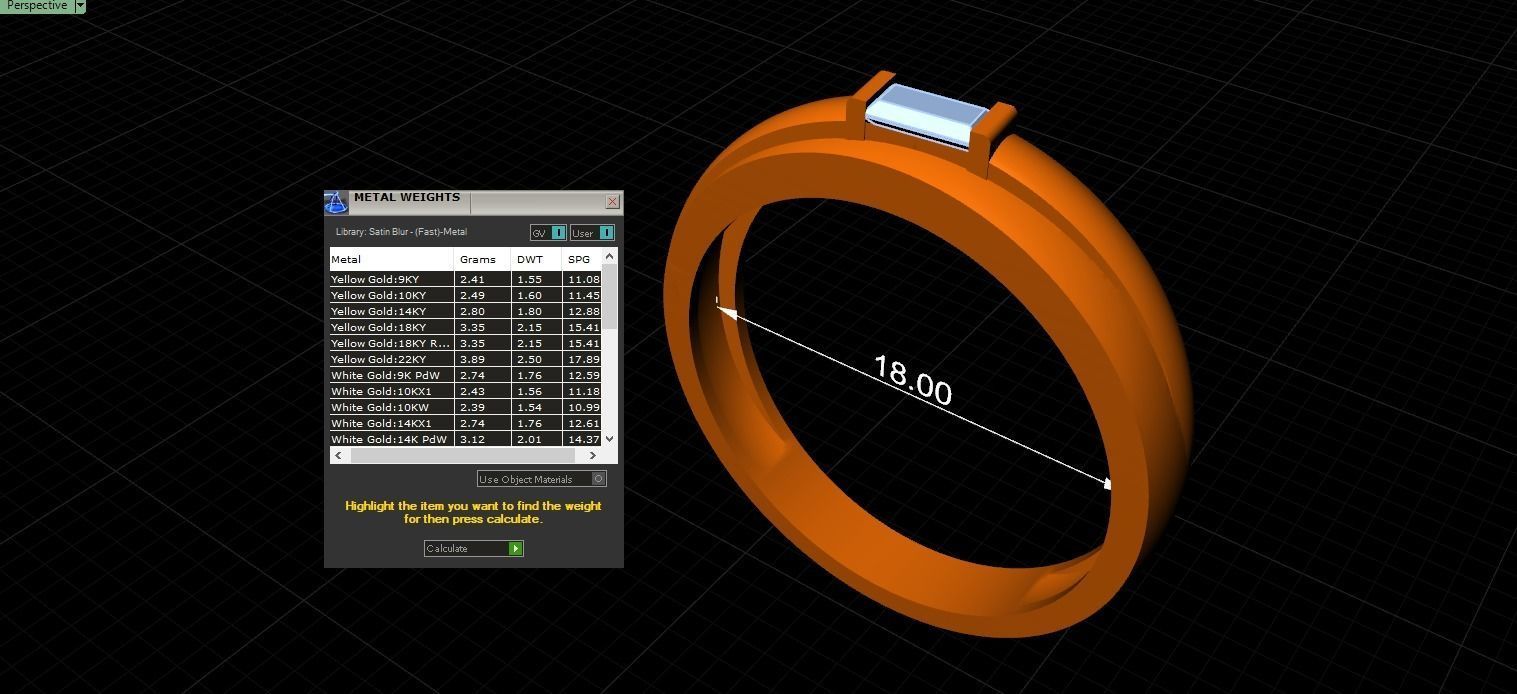
Task: Click the Metal Weights cone icon
Action: click(x=336, y=202)
